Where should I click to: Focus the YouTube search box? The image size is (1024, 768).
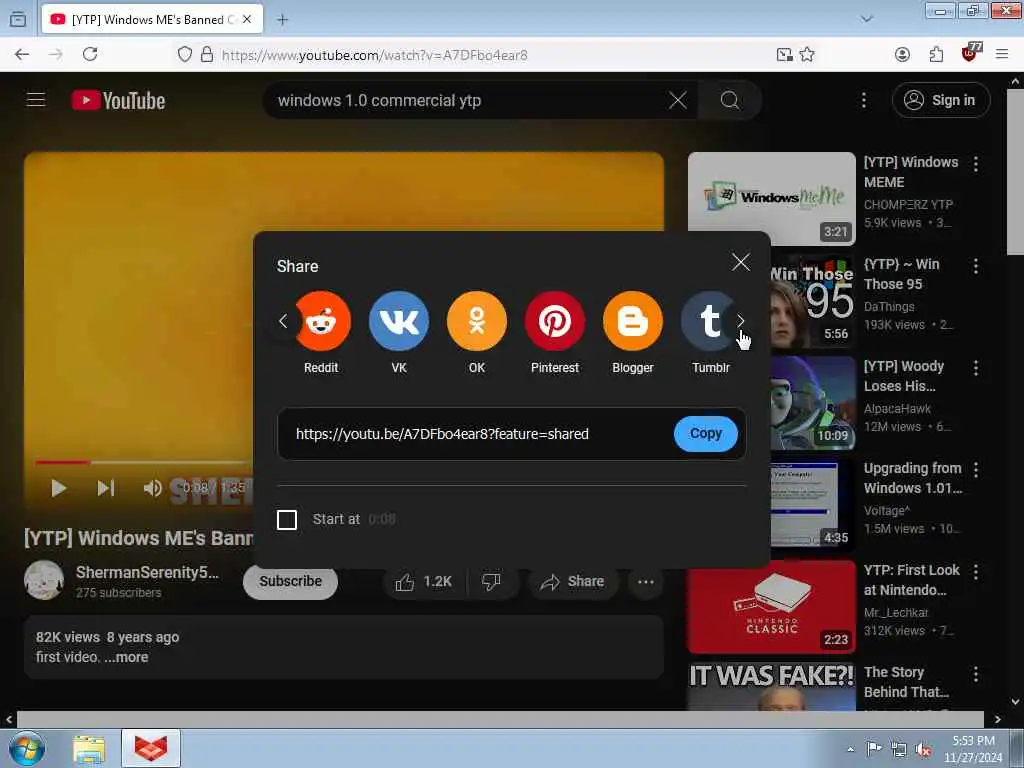tap(467, 101)
